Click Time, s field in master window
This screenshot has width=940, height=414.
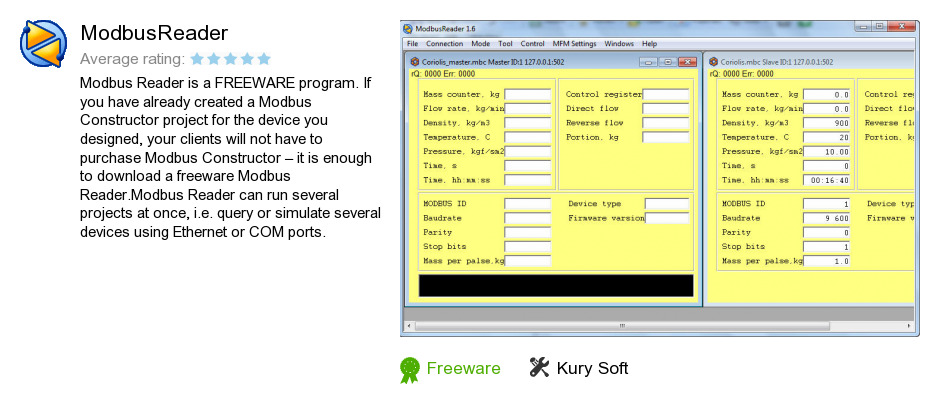point(528,166)
